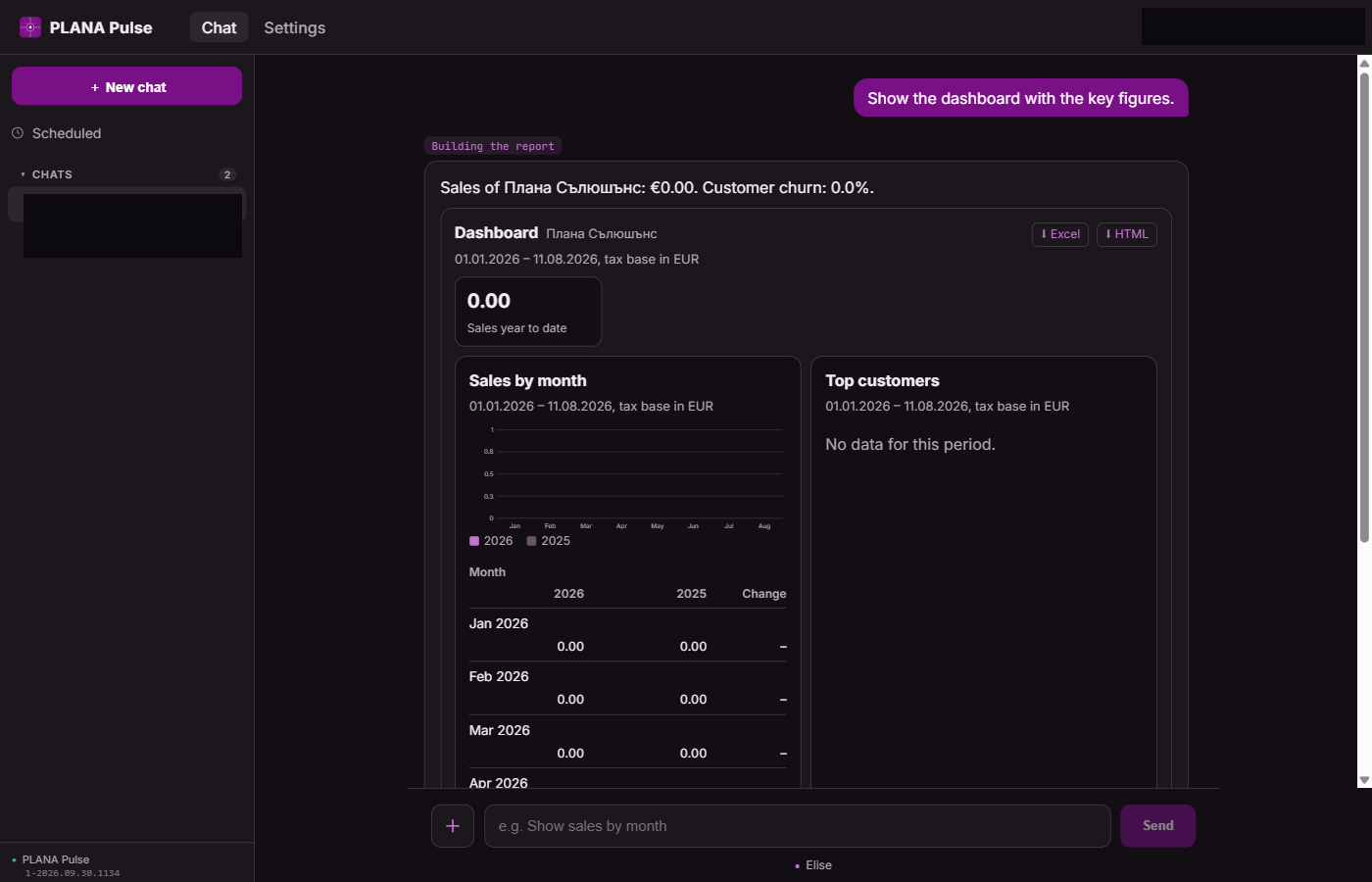Click the Sales by month heading
The height and width of the screenshot is (882, 1372).
[528, 380]
